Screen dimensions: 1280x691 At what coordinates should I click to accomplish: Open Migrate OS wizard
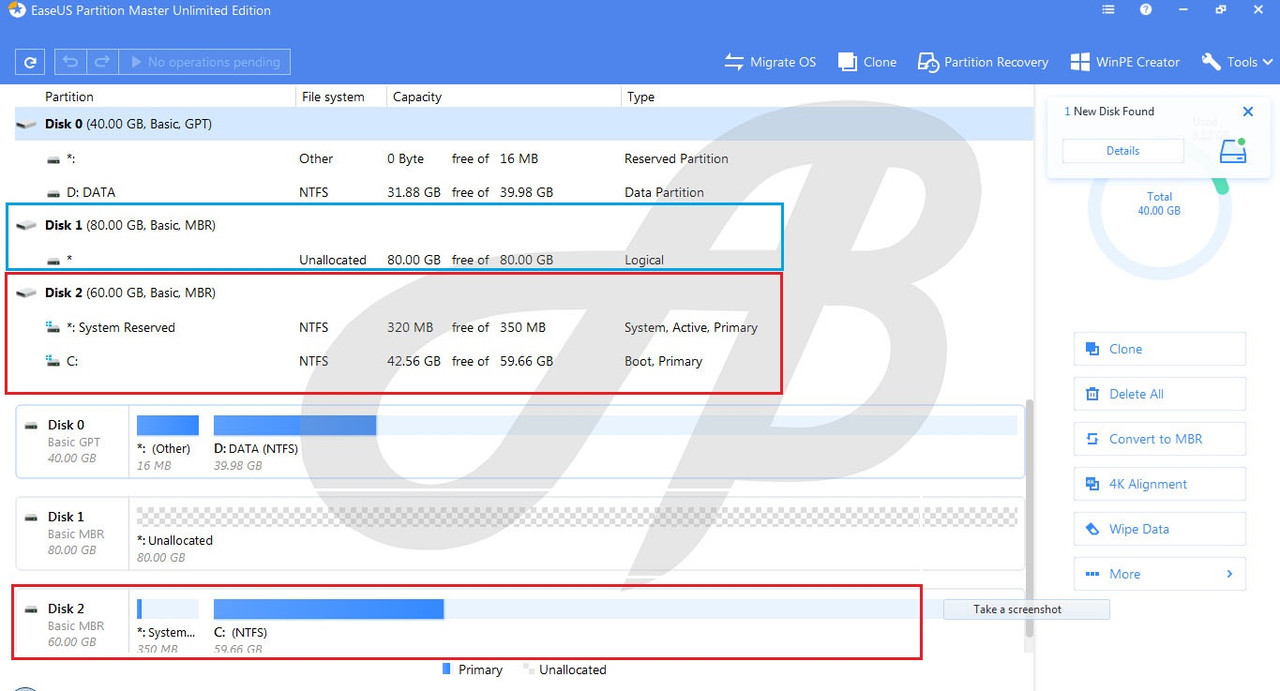[x=770, y=62]
